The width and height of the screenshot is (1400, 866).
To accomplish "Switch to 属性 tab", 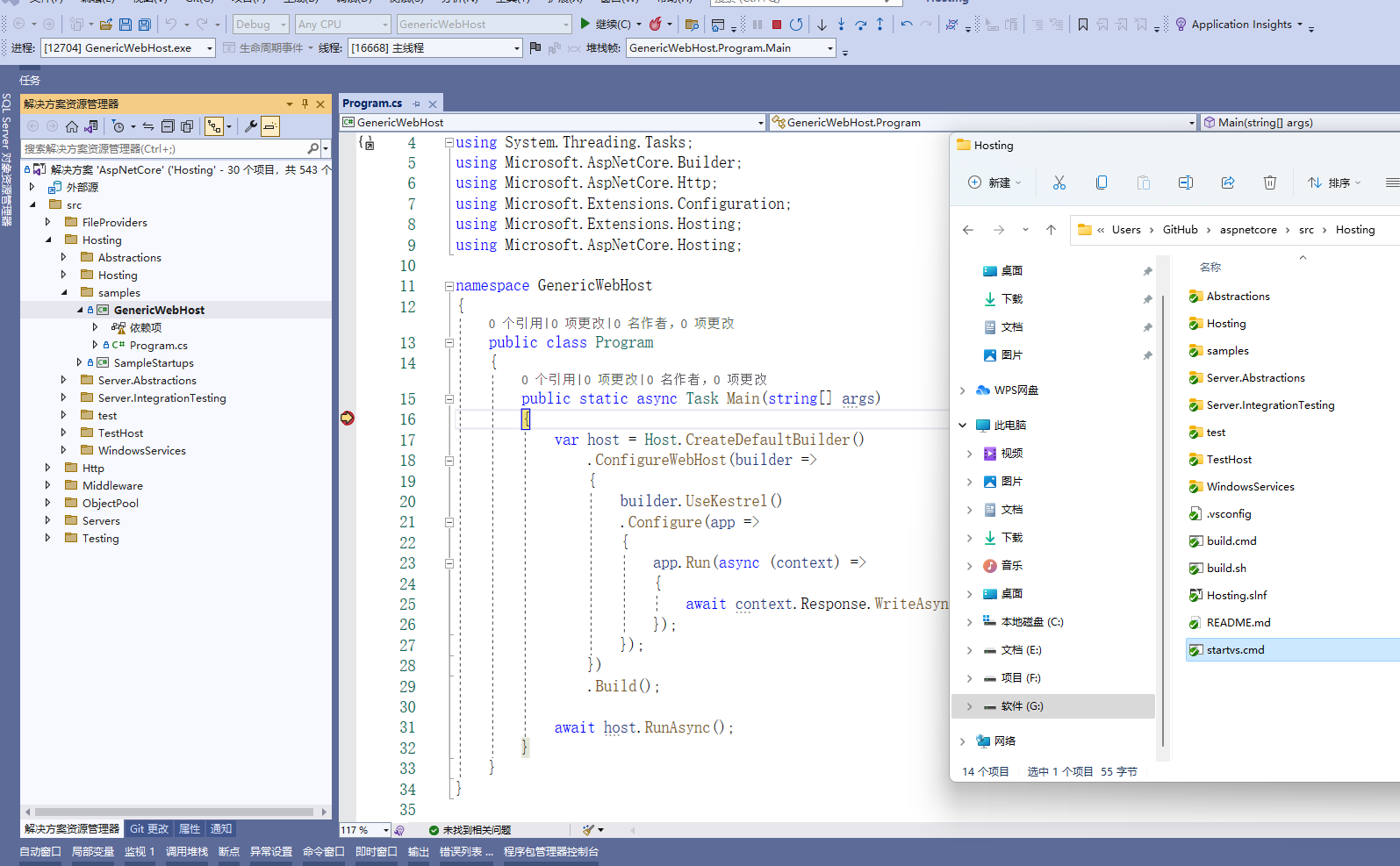I will (x=190, y=829).
